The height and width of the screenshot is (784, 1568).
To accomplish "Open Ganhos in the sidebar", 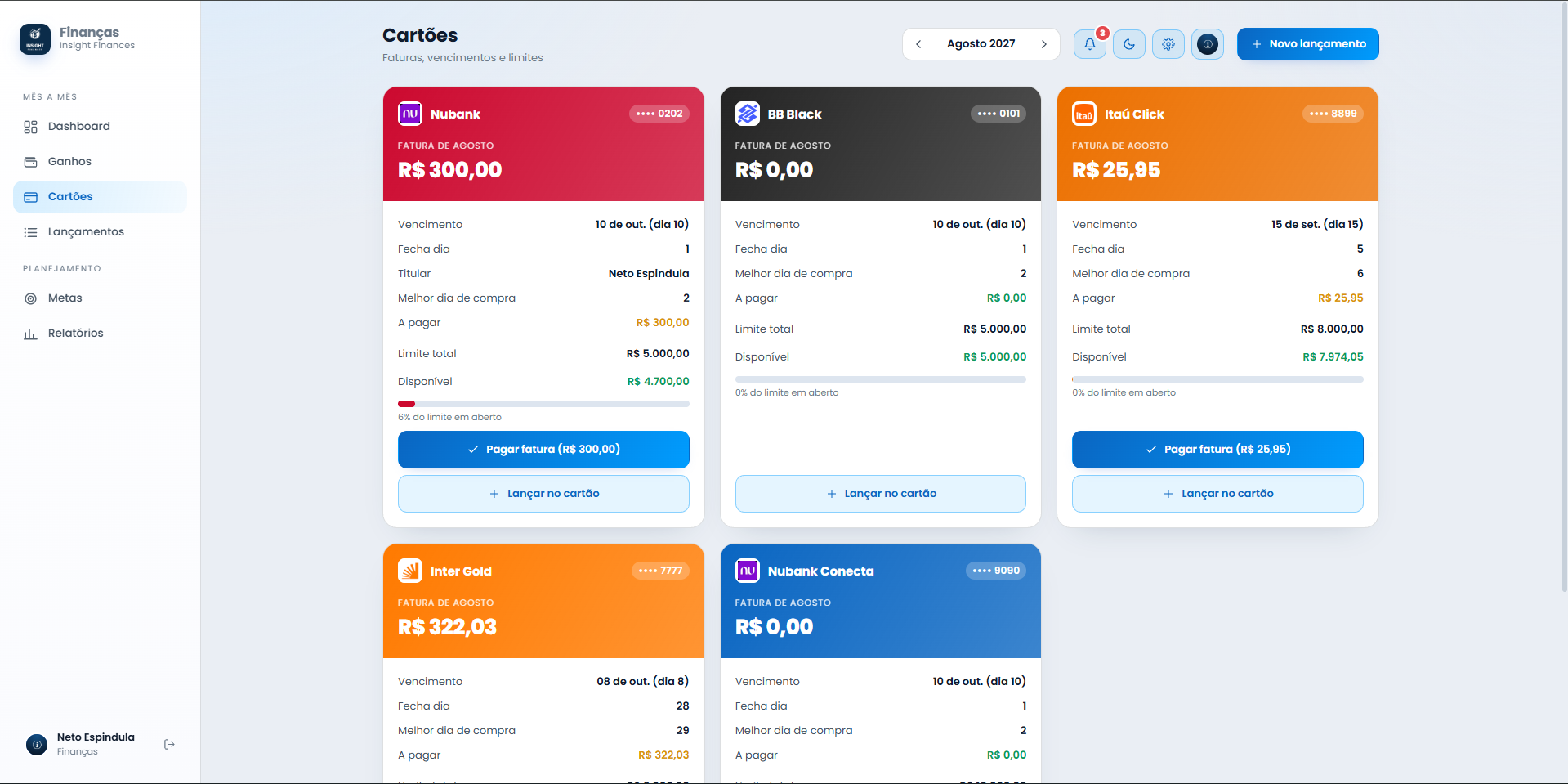I will (100, 162).
